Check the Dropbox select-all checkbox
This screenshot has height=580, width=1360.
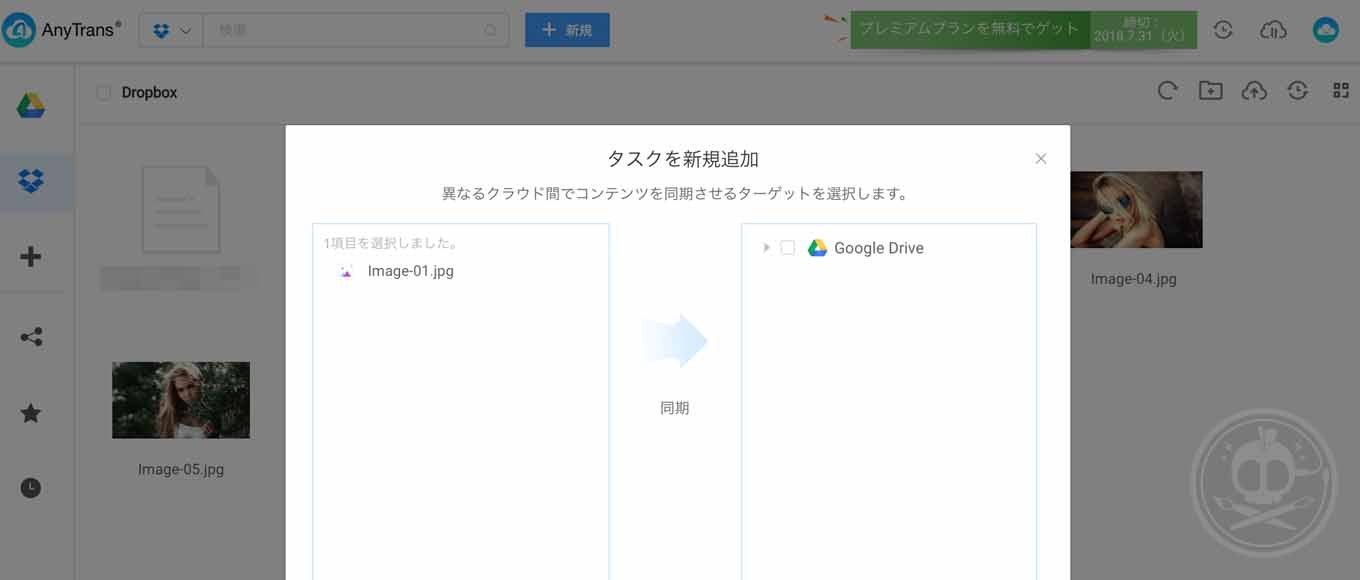103,93
